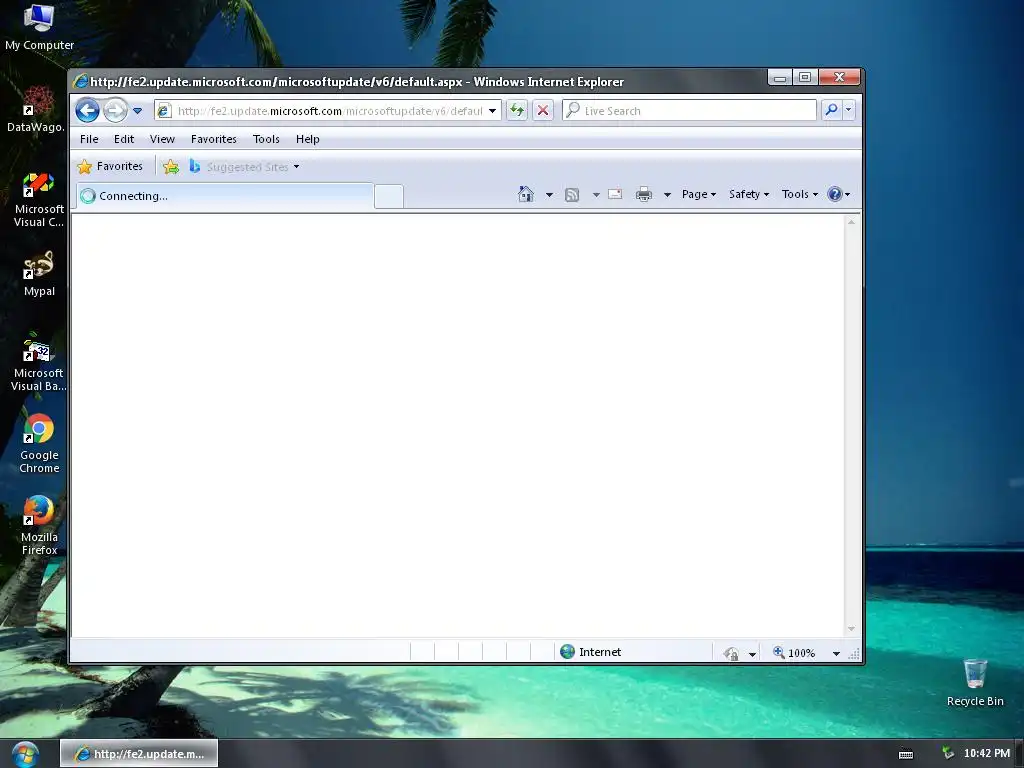This screenshot has width=1024, height=768.
Task: Expand the address bar autocomplete dropdown
Action: coord(492,110)
